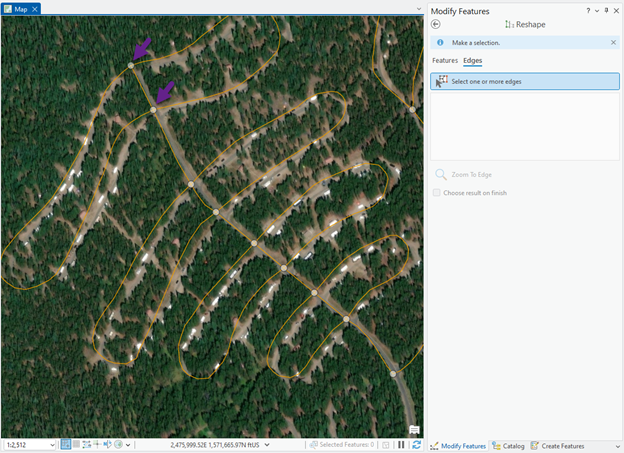The image size is (624, 453).
Task: Pause map drawing
Action: click(x=401, y=445)
